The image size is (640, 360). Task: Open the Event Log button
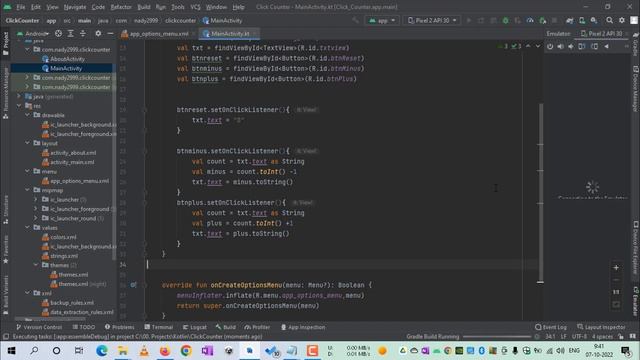click(x=551, y=327)
